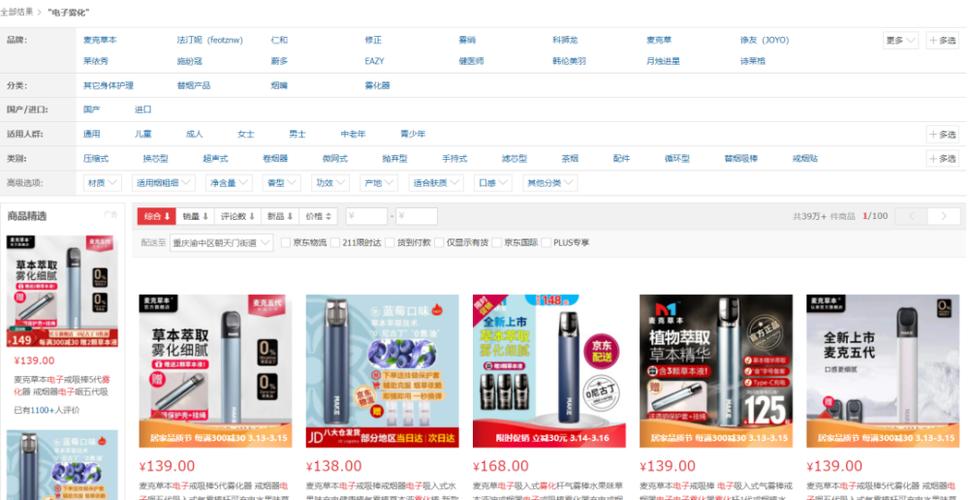Go to next results page arrow
Screen dimensions: 969x500
click(x=944, y=216)
